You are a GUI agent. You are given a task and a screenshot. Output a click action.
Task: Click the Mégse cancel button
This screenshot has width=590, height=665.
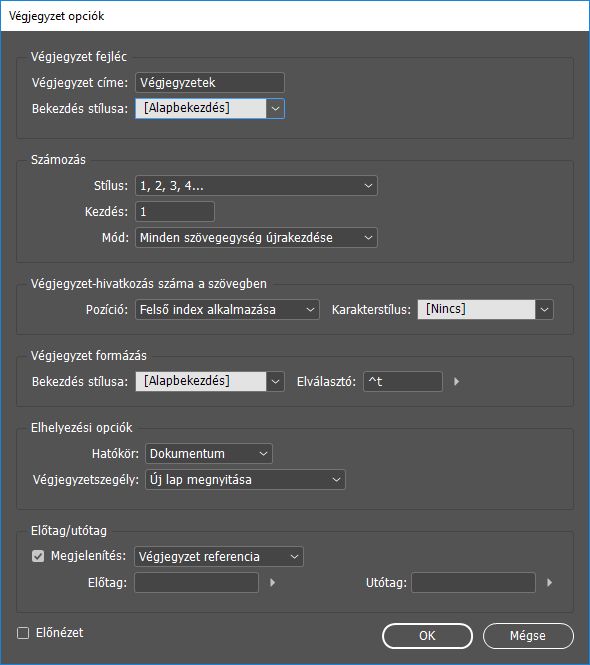[528, 636]
